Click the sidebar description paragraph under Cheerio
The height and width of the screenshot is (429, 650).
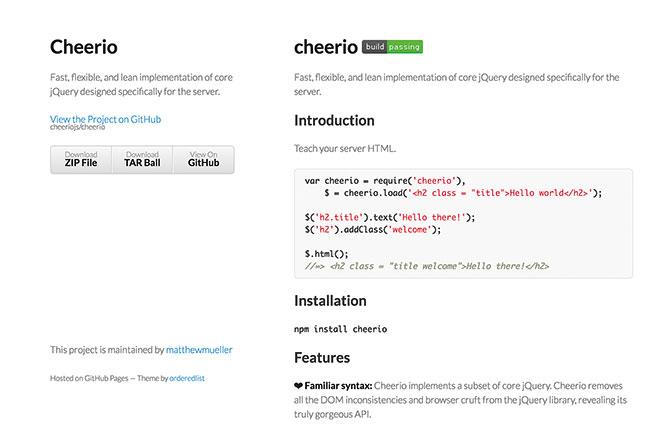(x=135, y=84)
